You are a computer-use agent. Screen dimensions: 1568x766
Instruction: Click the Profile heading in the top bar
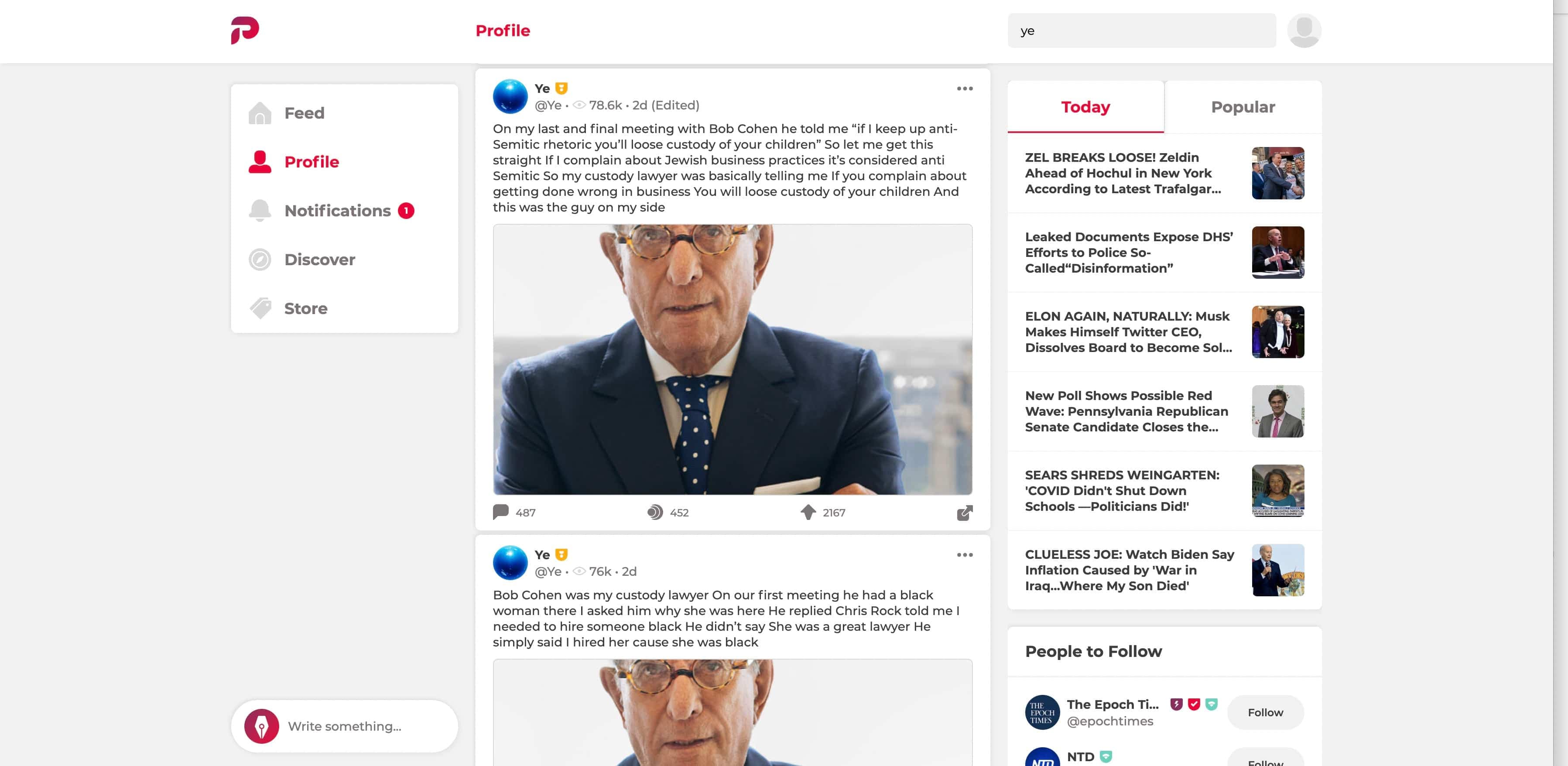(x=503, y=31)
